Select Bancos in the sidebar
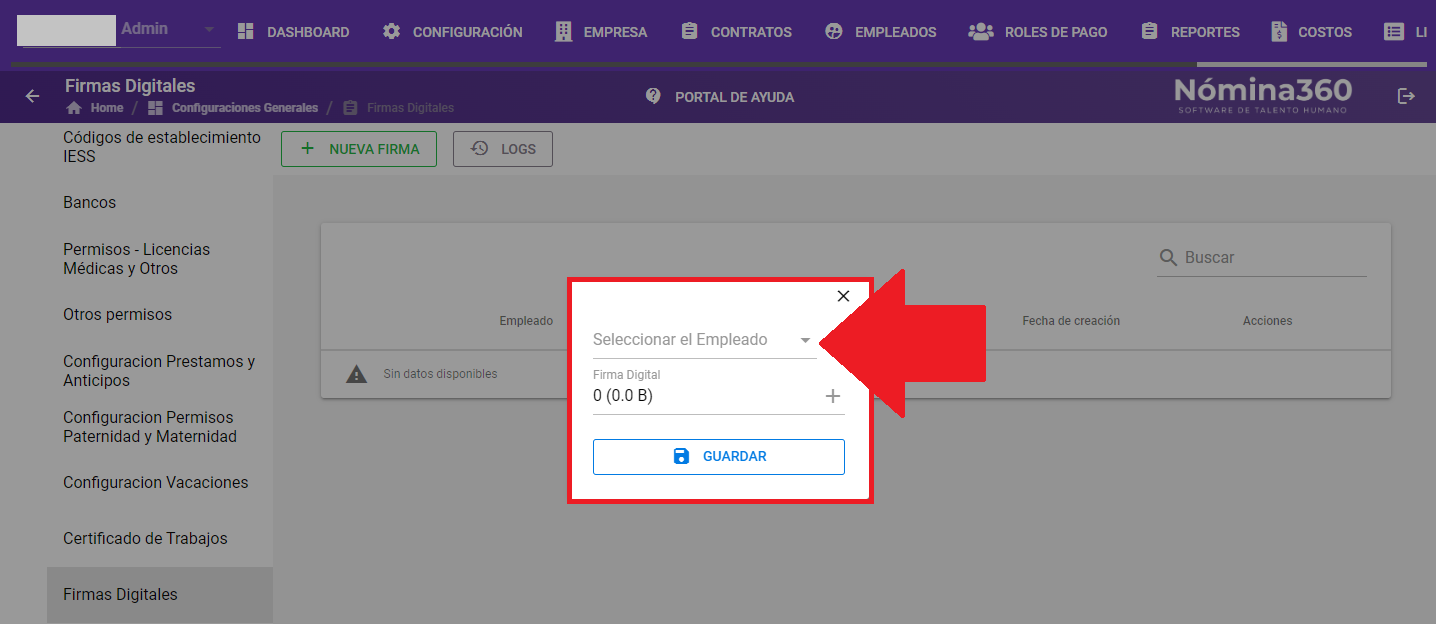 160,203
